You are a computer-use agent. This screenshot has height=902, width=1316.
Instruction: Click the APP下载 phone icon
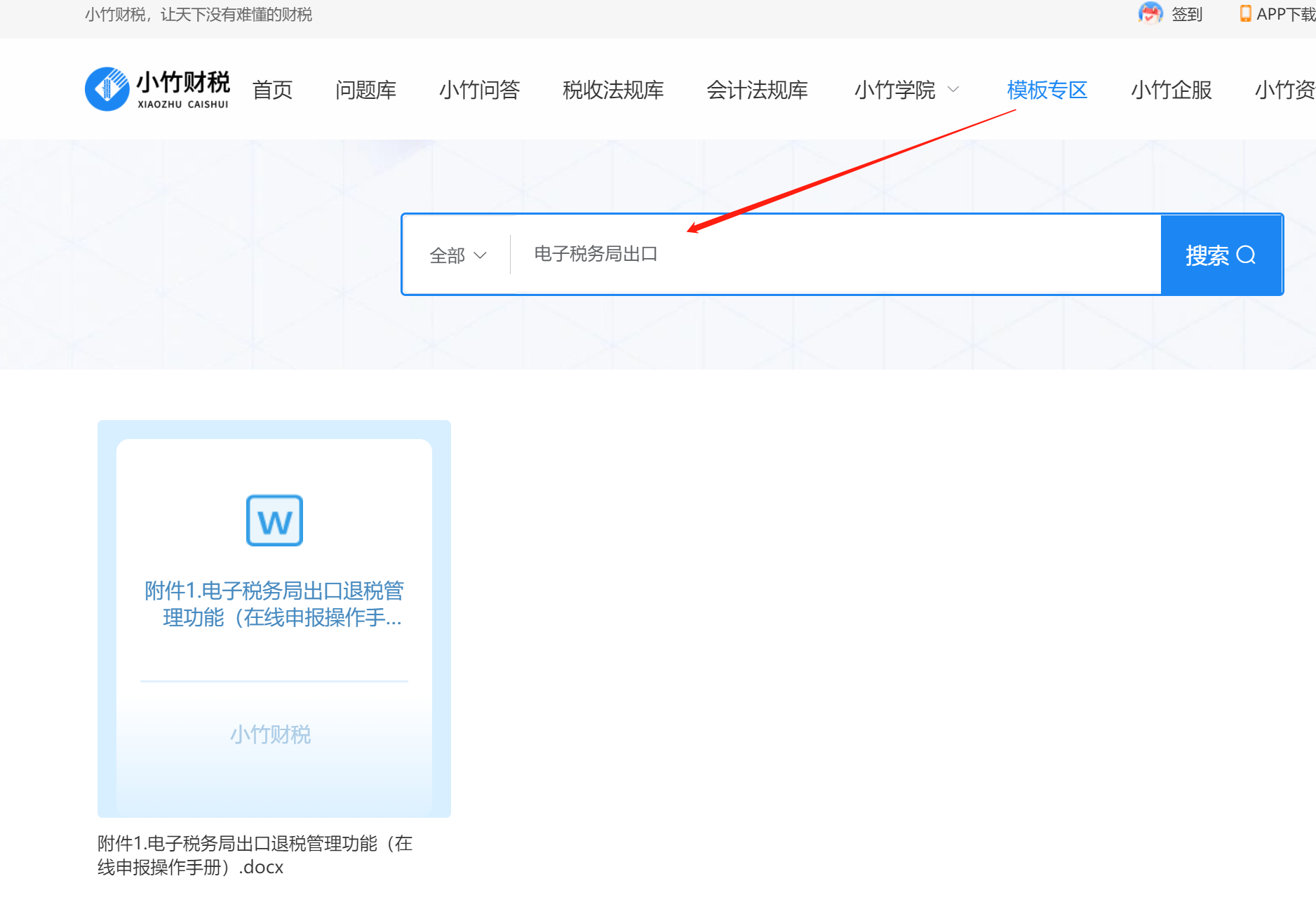[x=1245, y=13]
